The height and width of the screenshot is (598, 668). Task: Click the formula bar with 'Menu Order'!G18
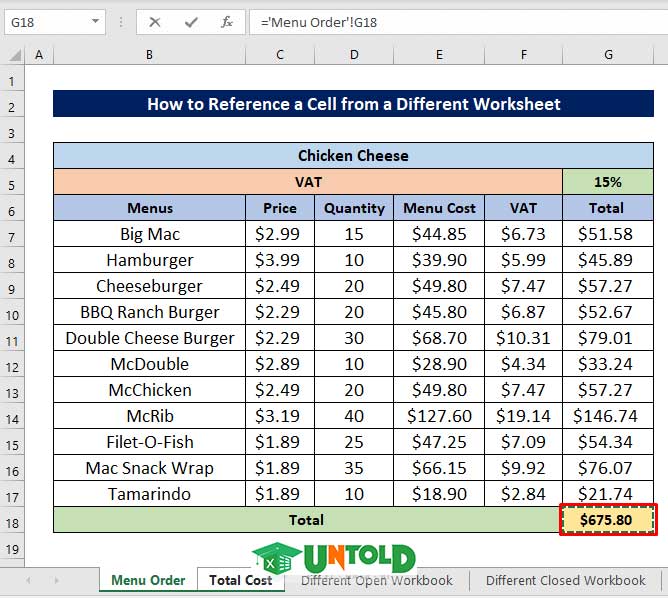tap(458, 22)
